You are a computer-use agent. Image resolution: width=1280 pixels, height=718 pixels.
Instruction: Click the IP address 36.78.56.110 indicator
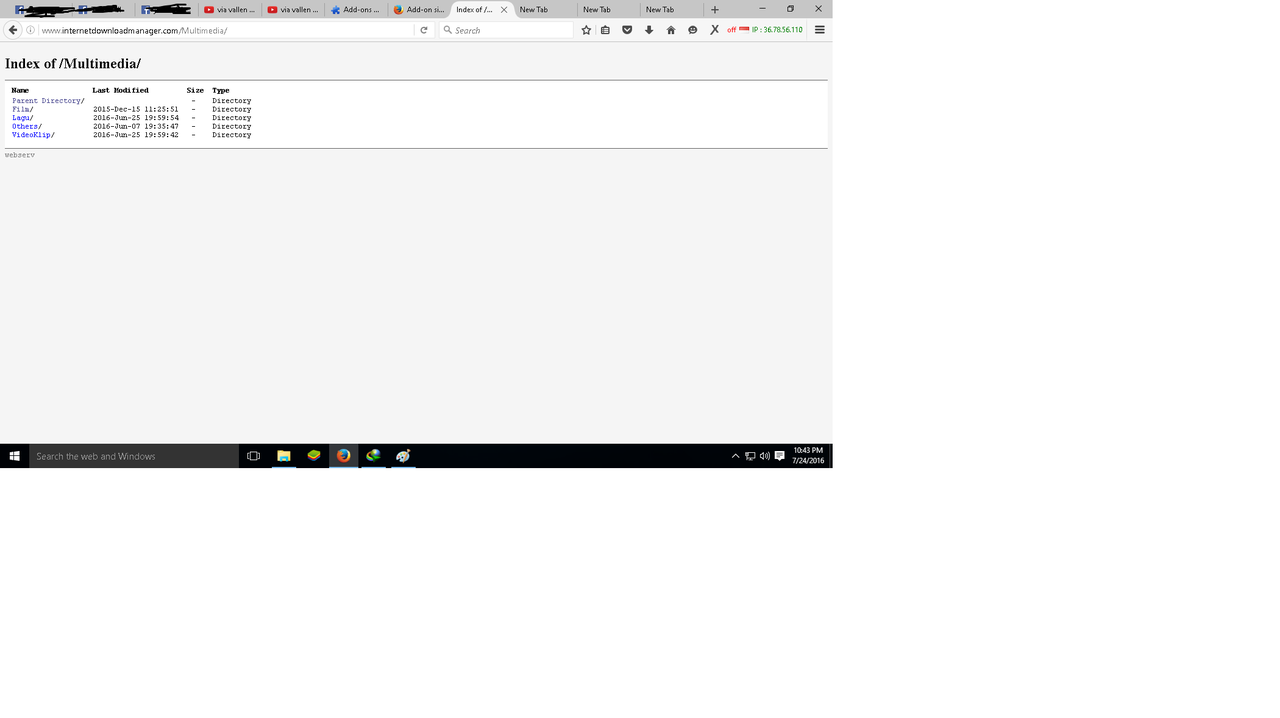(x=777, y=30)
